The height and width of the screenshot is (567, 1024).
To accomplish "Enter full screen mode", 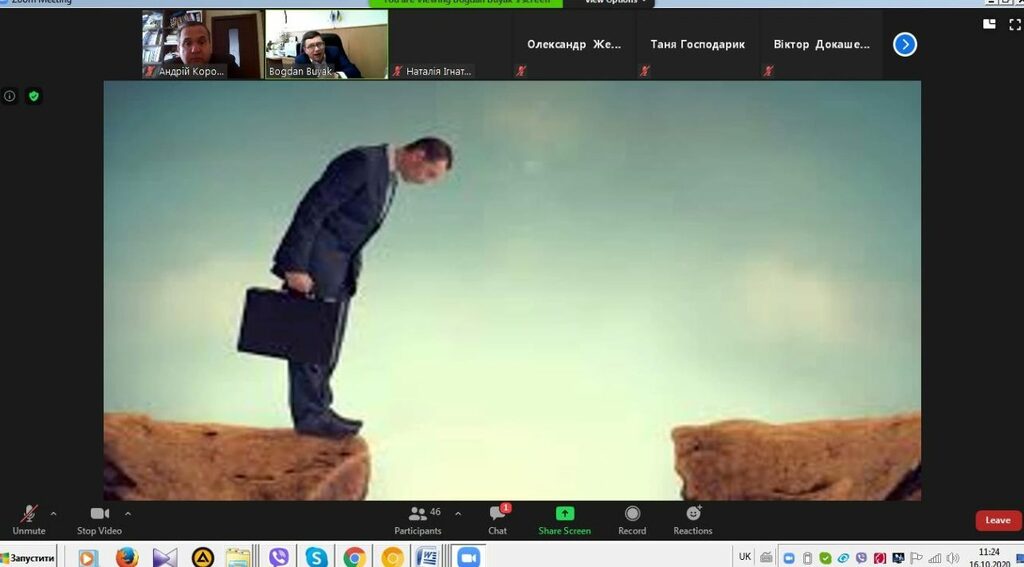I will pos(1014,24).
